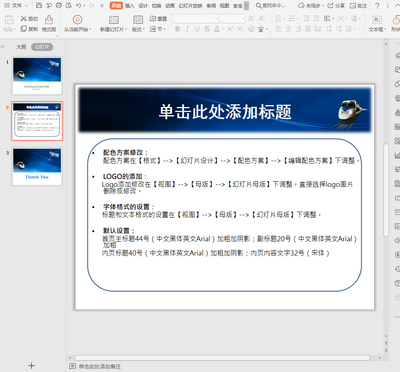Viewport: 400px width, 372px height.
Task: Open the font size combo box
Action: click(232, 19)
